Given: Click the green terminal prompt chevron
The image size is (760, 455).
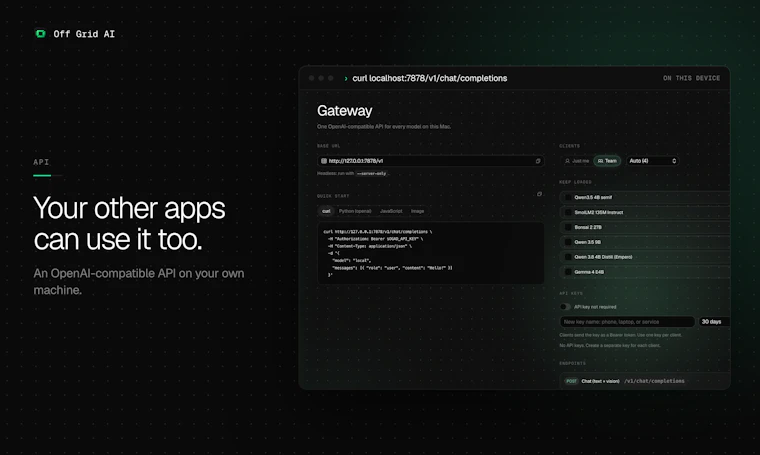Looking at the screenshot, I should pos(346,78).
